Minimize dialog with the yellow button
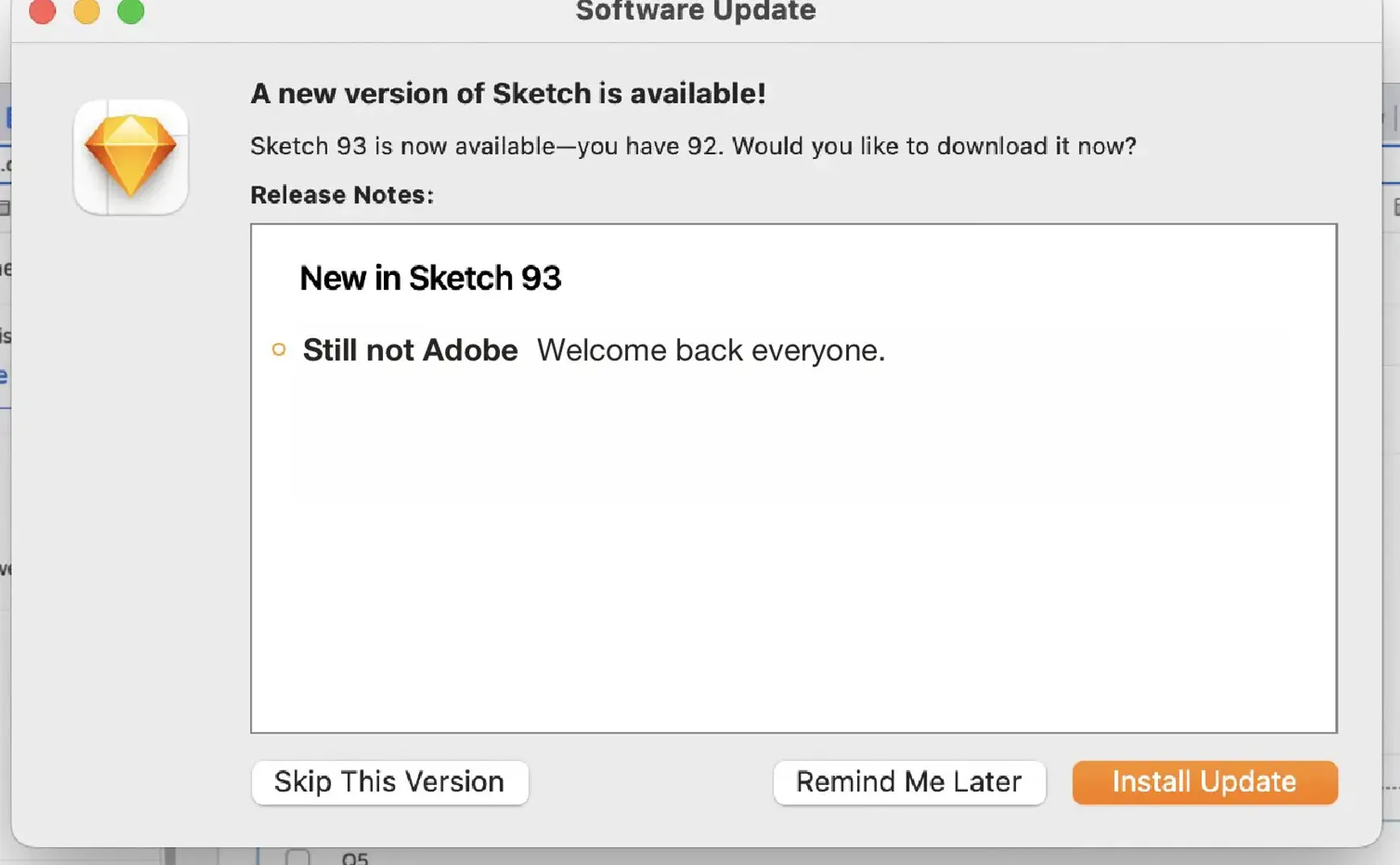Screen dimensions: 1400x865 click(87, 10)
